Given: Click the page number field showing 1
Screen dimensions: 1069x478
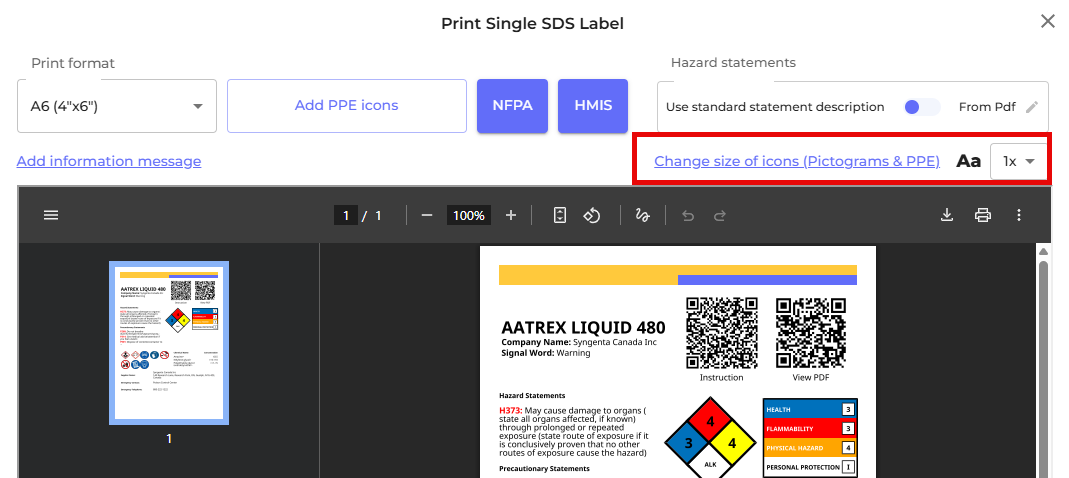Looking at the screenshot, I should tap(346, 215).
